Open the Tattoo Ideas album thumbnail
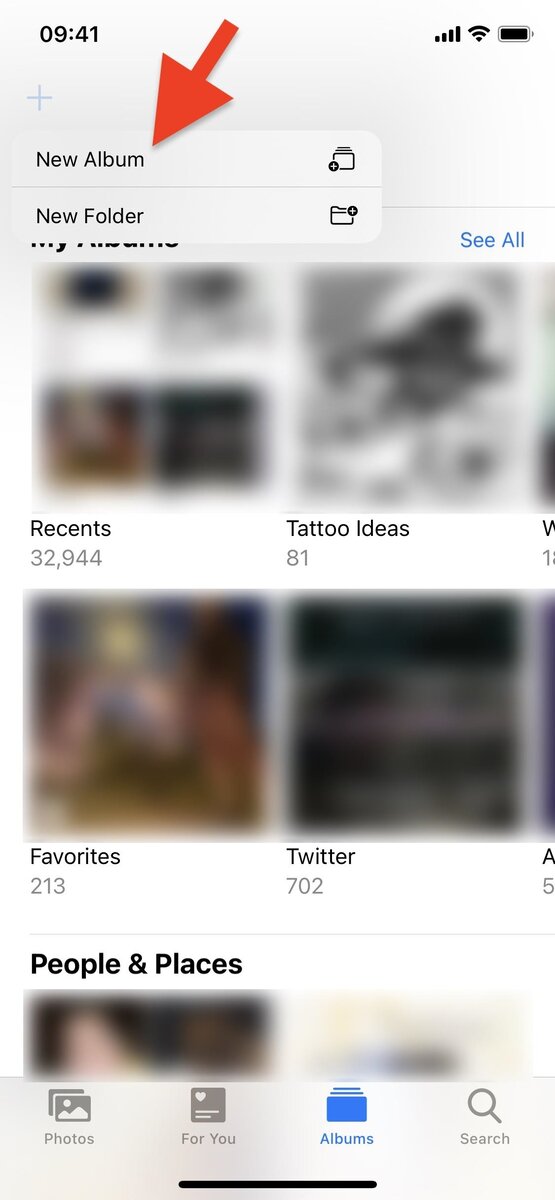This screenshot has height=1200, width=555. (x=406, y=388)
